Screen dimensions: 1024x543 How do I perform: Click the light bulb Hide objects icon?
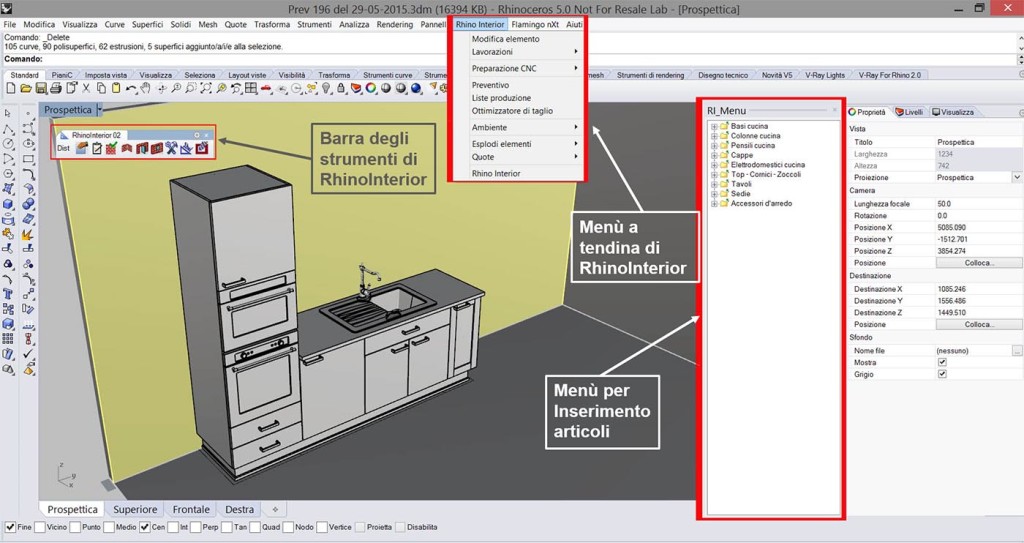pos(326,88)
